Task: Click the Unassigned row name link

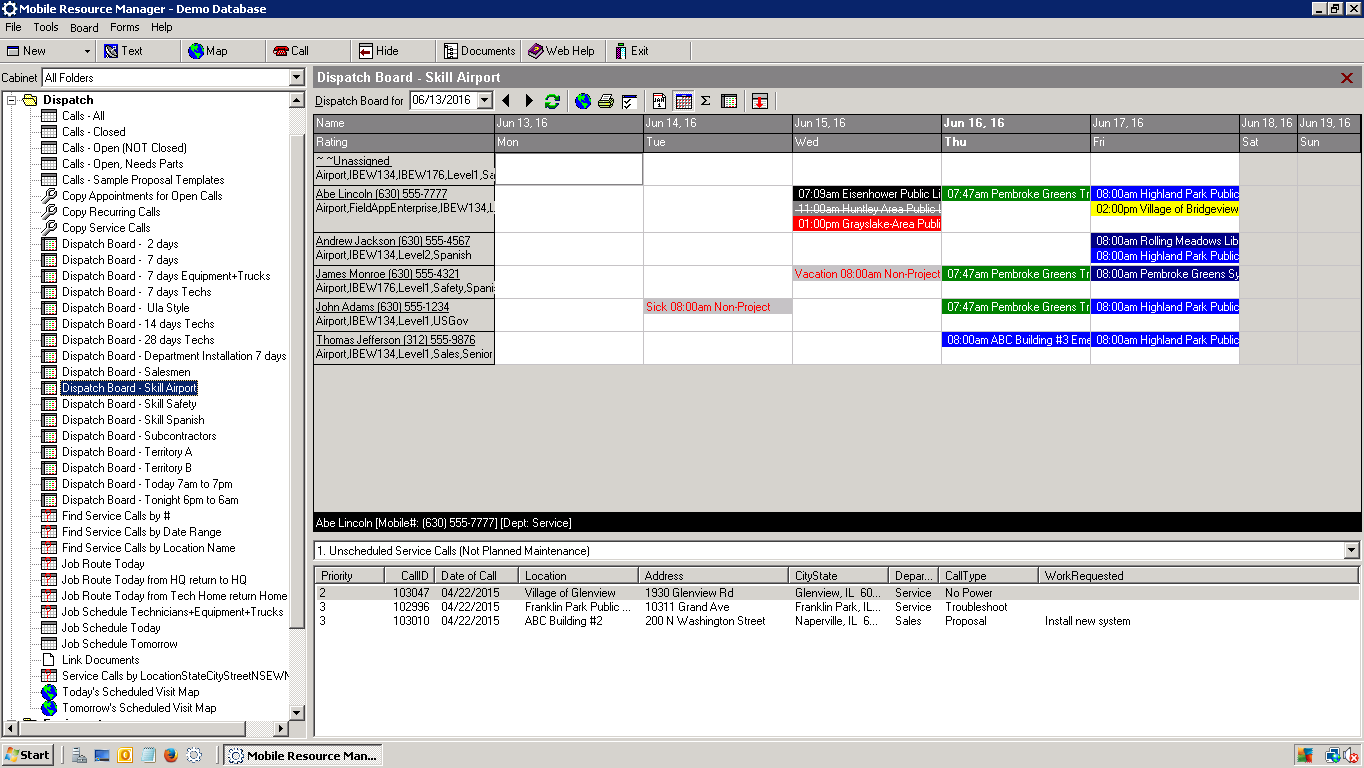Action: pos(353,161)
